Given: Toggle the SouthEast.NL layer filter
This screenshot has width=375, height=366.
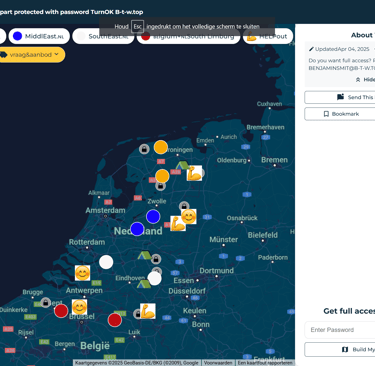Looking at the screenshot, I should tap(103, 36).
